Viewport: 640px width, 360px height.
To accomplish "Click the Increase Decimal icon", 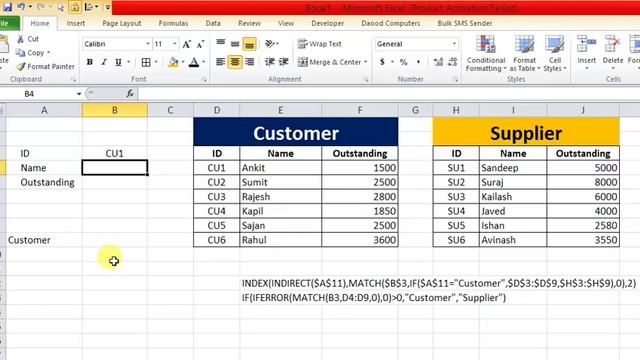I will click(438, 62).
